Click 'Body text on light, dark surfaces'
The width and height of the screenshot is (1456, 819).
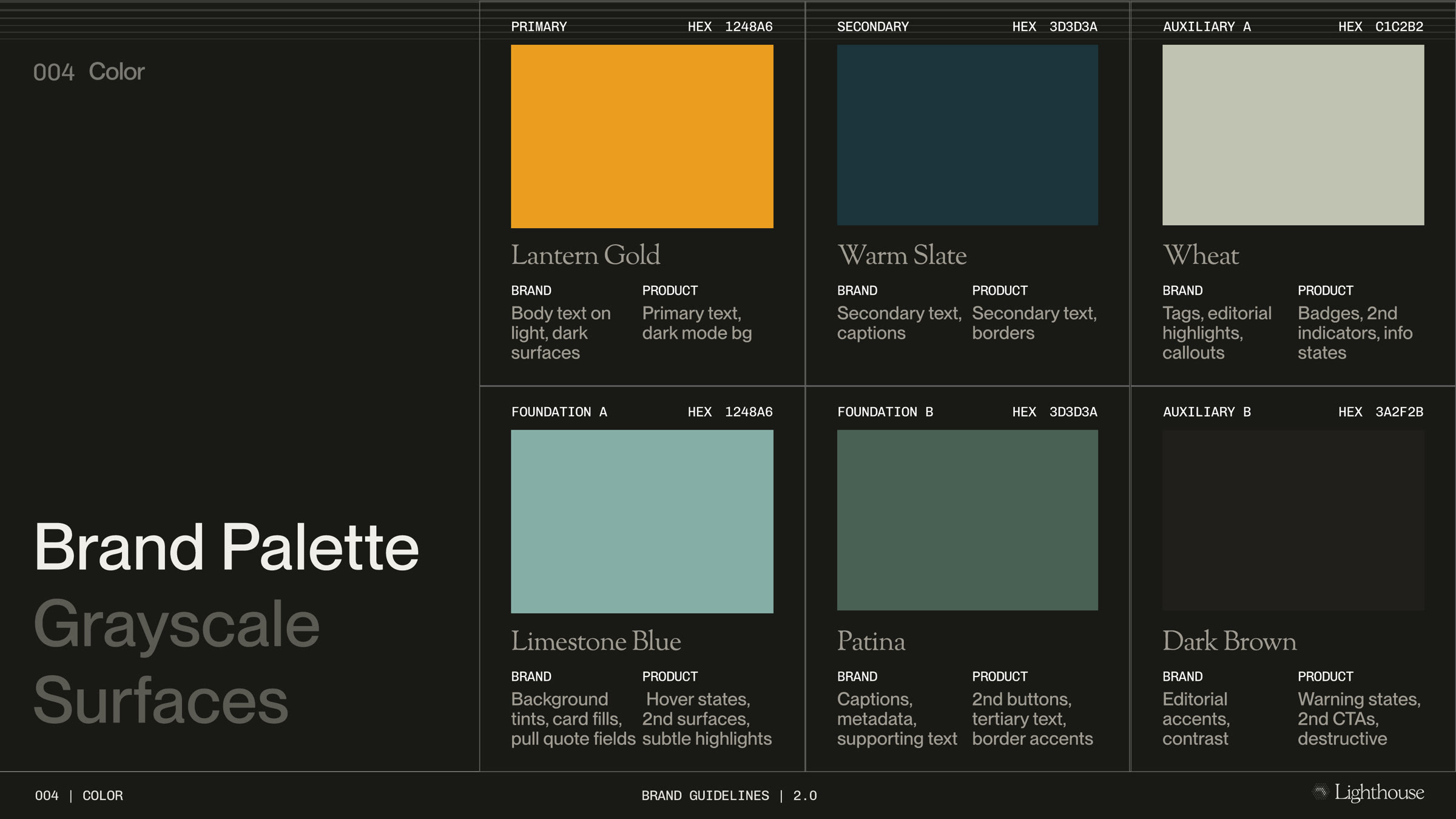(561, 333)
